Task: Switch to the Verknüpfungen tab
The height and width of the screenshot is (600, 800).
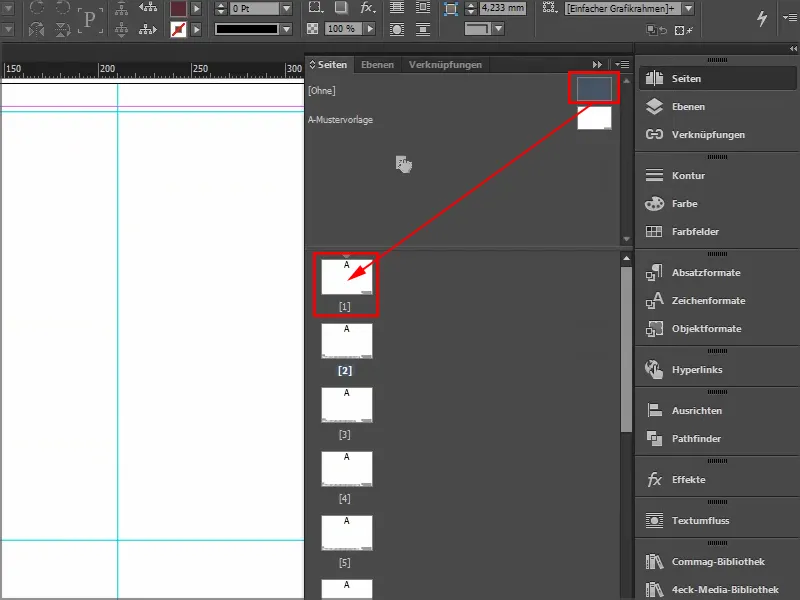Action: (x=445, y=65)
